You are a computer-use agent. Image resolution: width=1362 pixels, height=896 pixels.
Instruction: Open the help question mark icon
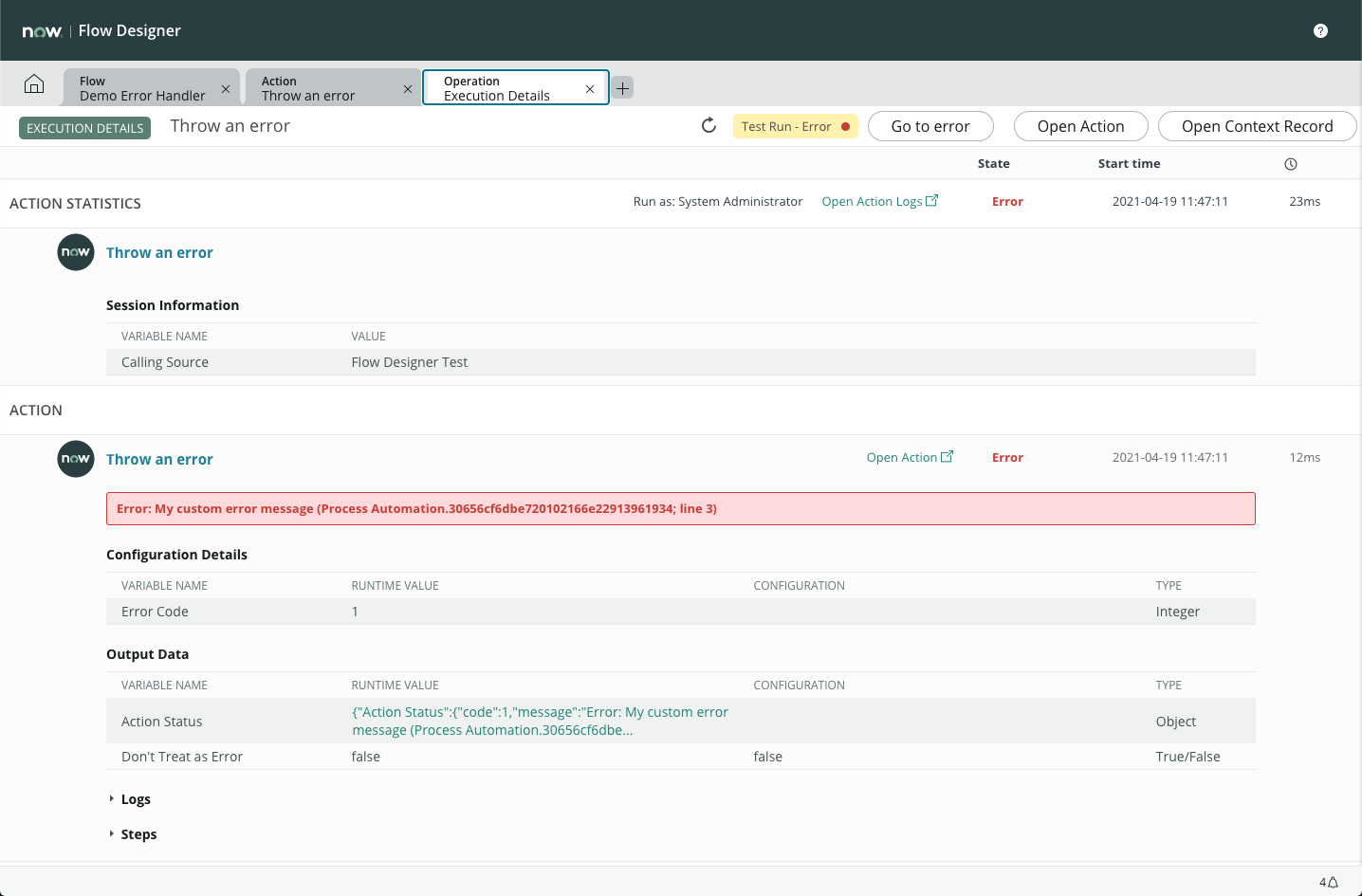click(1320, 31)
